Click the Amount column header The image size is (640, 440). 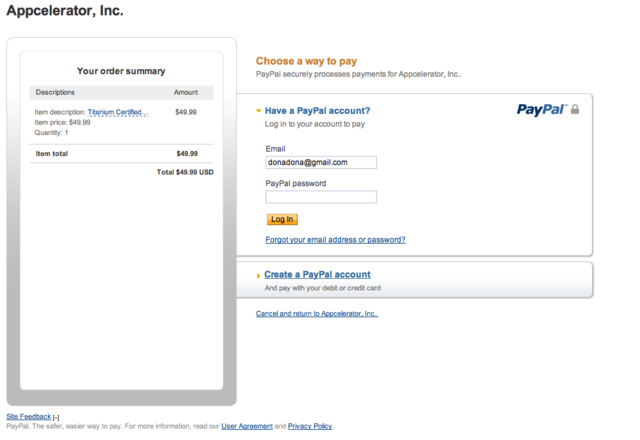click(x=186, y=92)
